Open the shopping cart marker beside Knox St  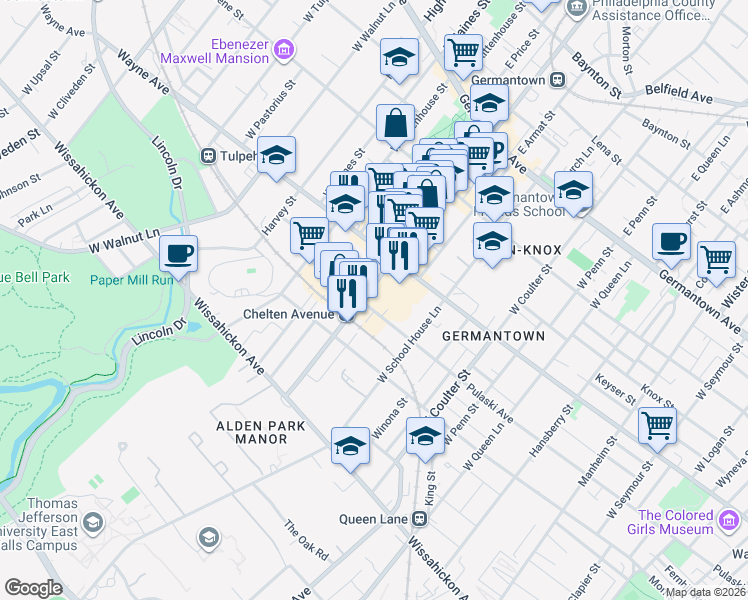click(x=657, y=427)
